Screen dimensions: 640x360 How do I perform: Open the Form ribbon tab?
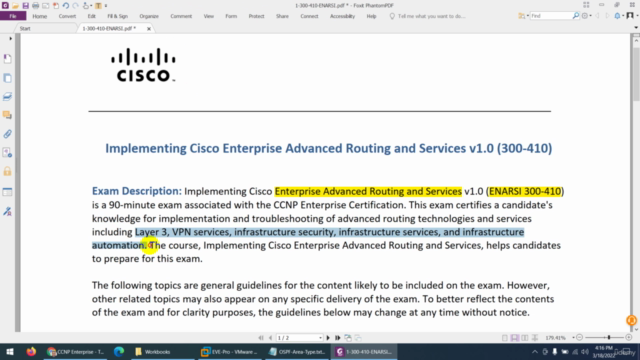231,16
